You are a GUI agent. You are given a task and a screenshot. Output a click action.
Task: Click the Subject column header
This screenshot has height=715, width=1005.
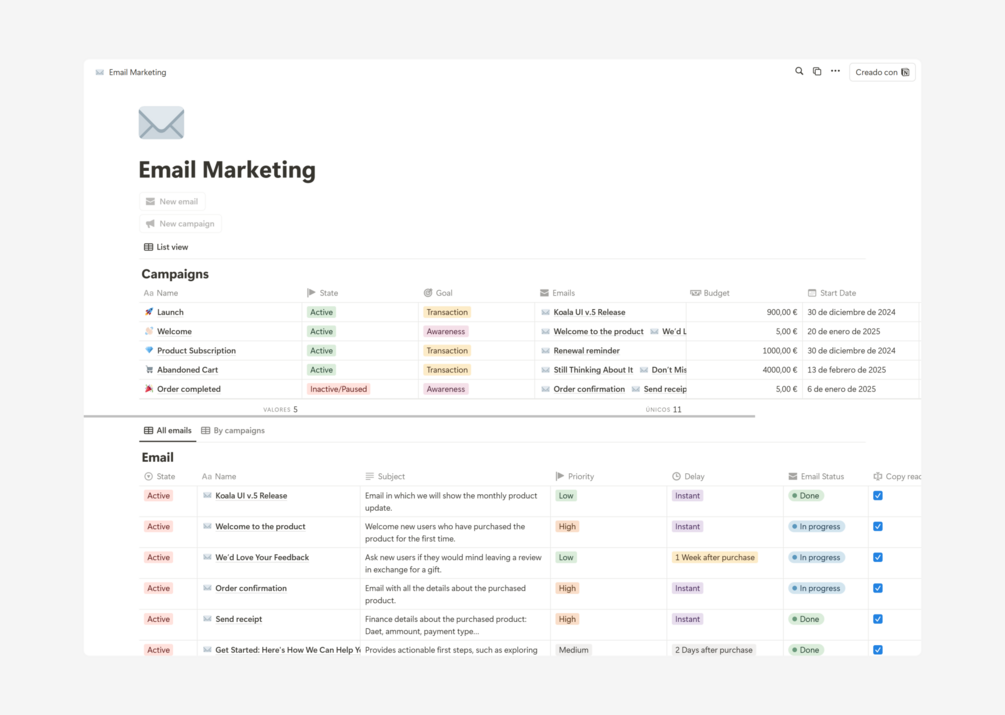click(385, 476)
